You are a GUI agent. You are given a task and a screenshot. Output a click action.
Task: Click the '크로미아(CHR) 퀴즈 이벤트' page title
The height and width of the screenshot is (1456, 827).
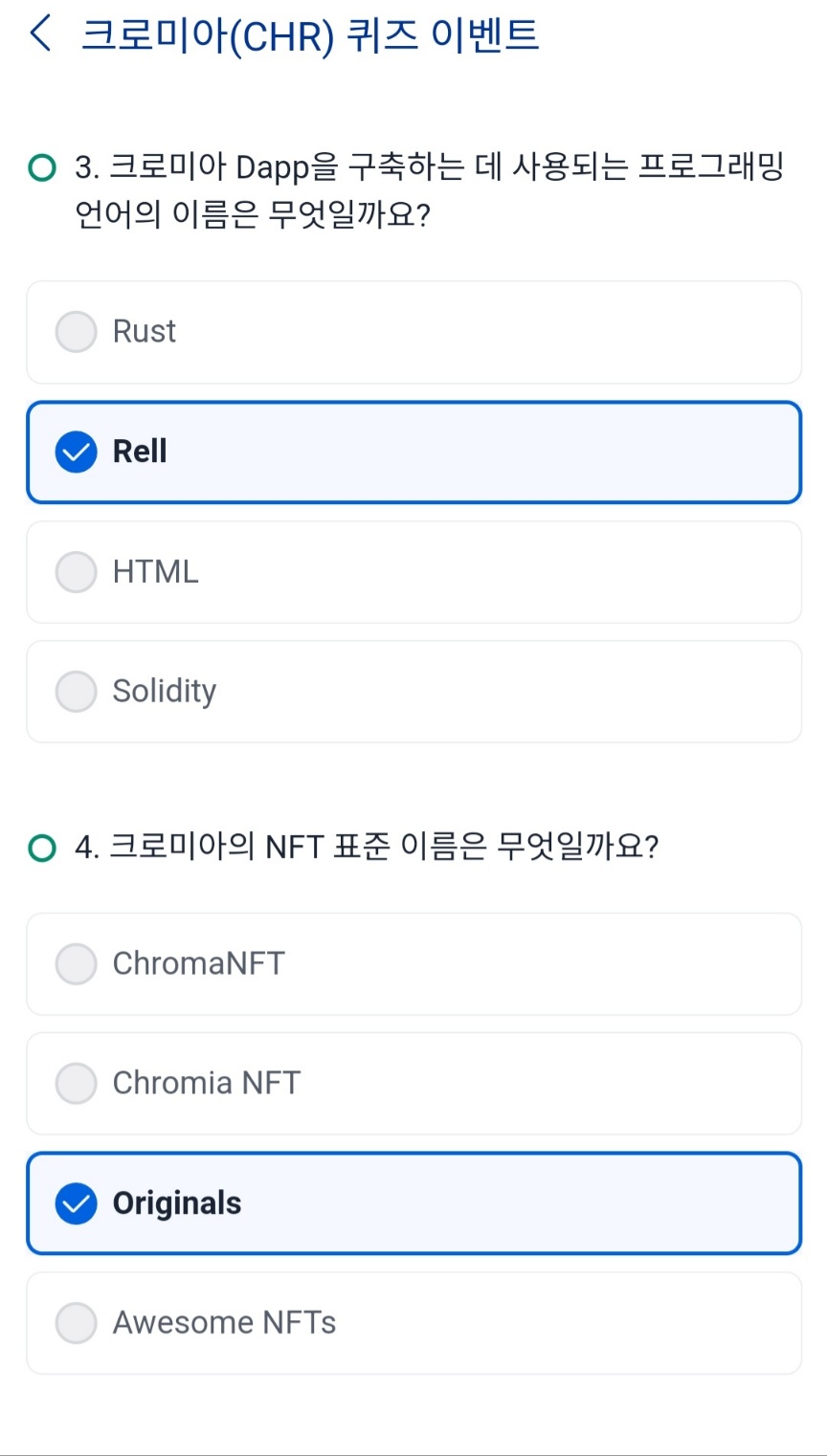pyautogui.click(x=310, y=35)
